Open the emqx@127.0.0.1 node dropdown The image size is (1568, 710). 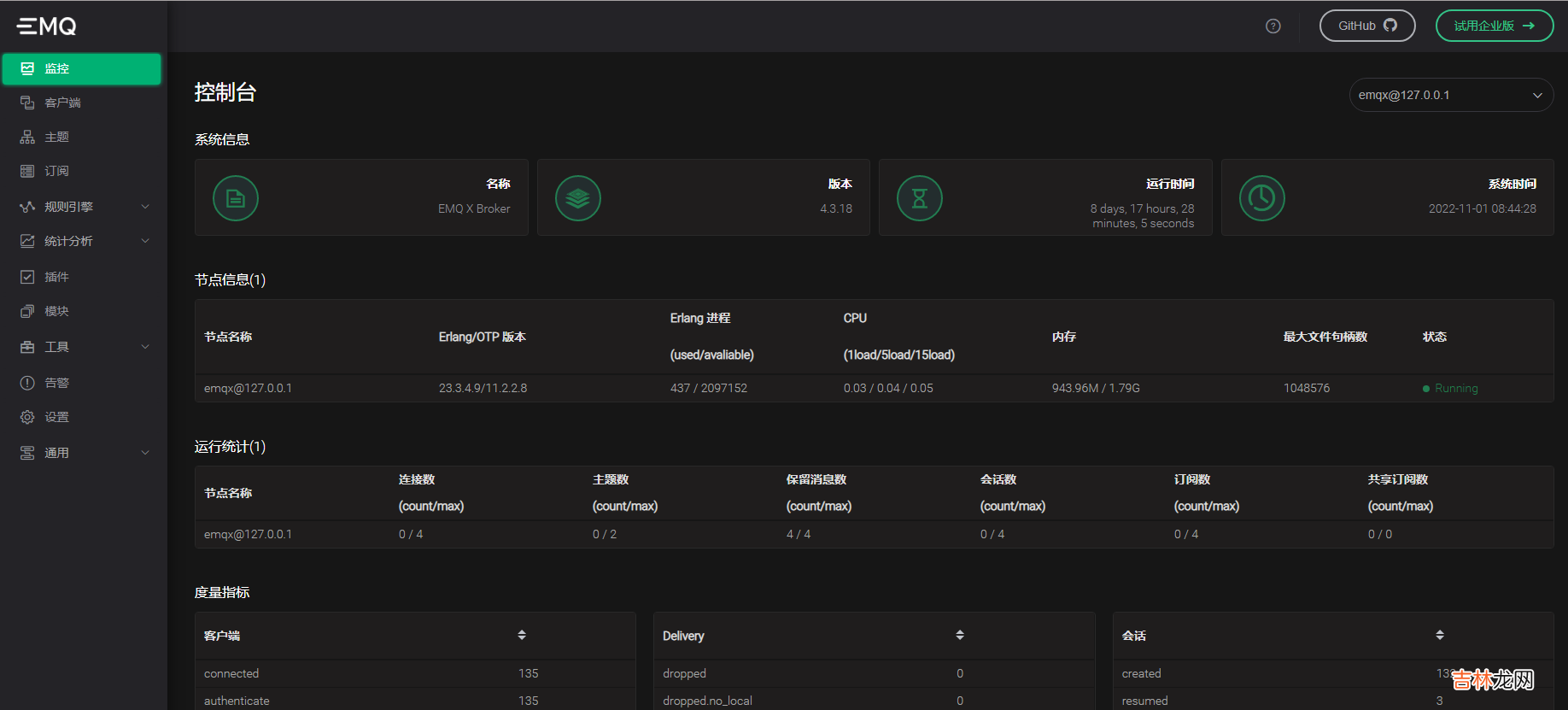1450,95
